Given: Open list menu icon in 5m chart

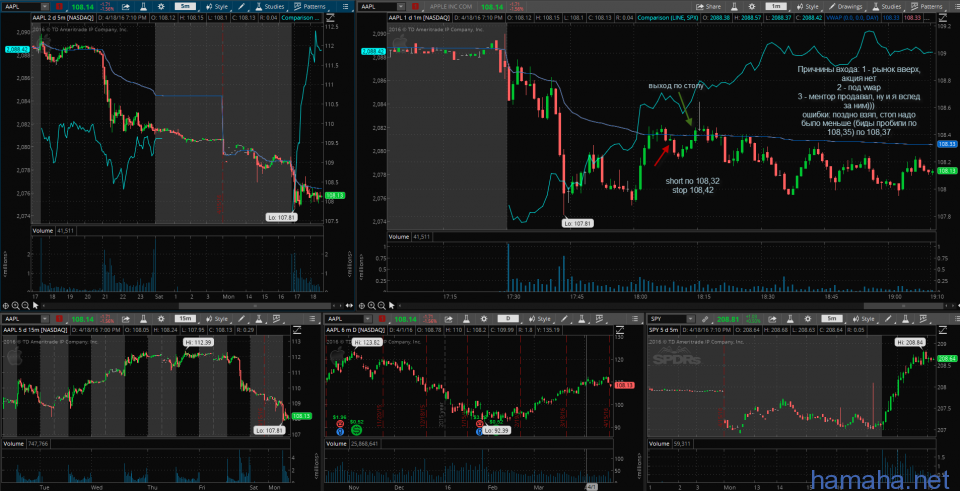Looking at the screenshot, I should (345, 7).
